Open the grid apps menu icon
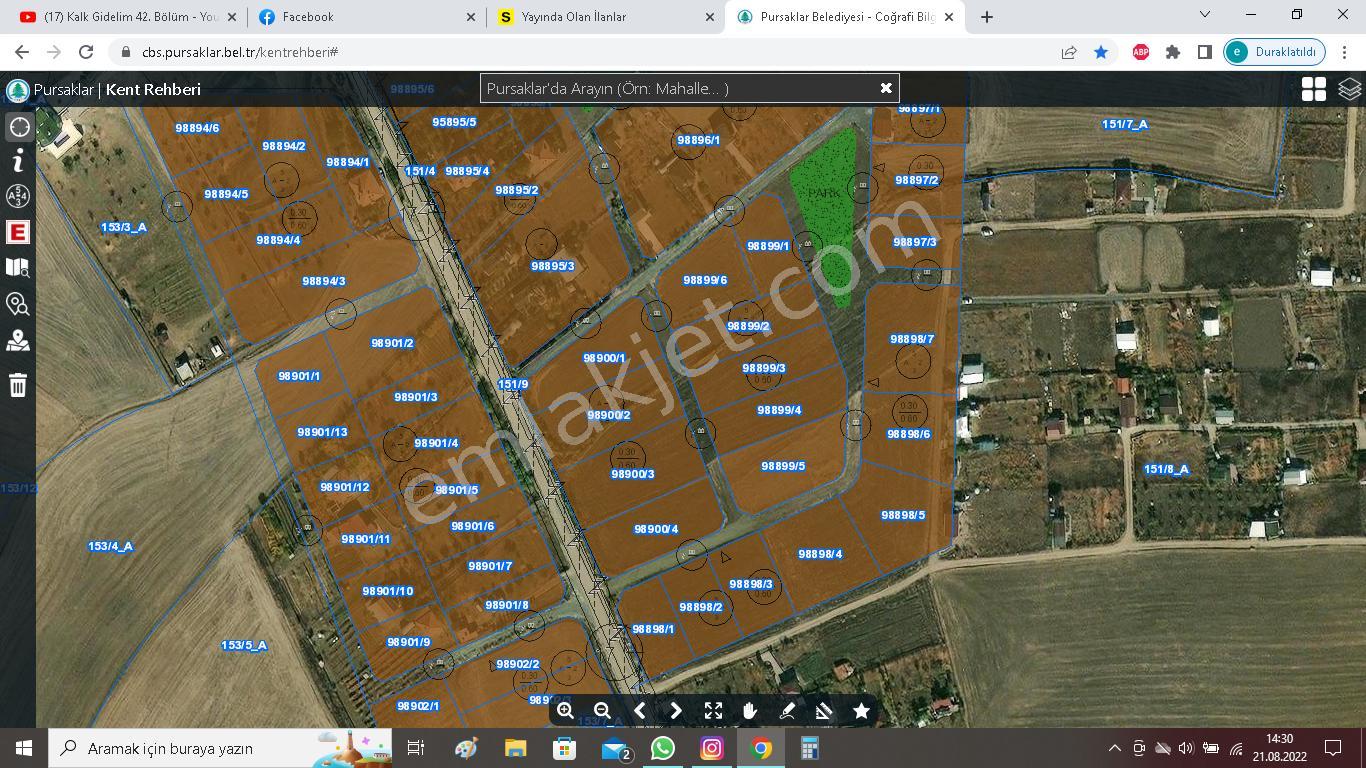The image size is (1366, 768). [1314, 89]
